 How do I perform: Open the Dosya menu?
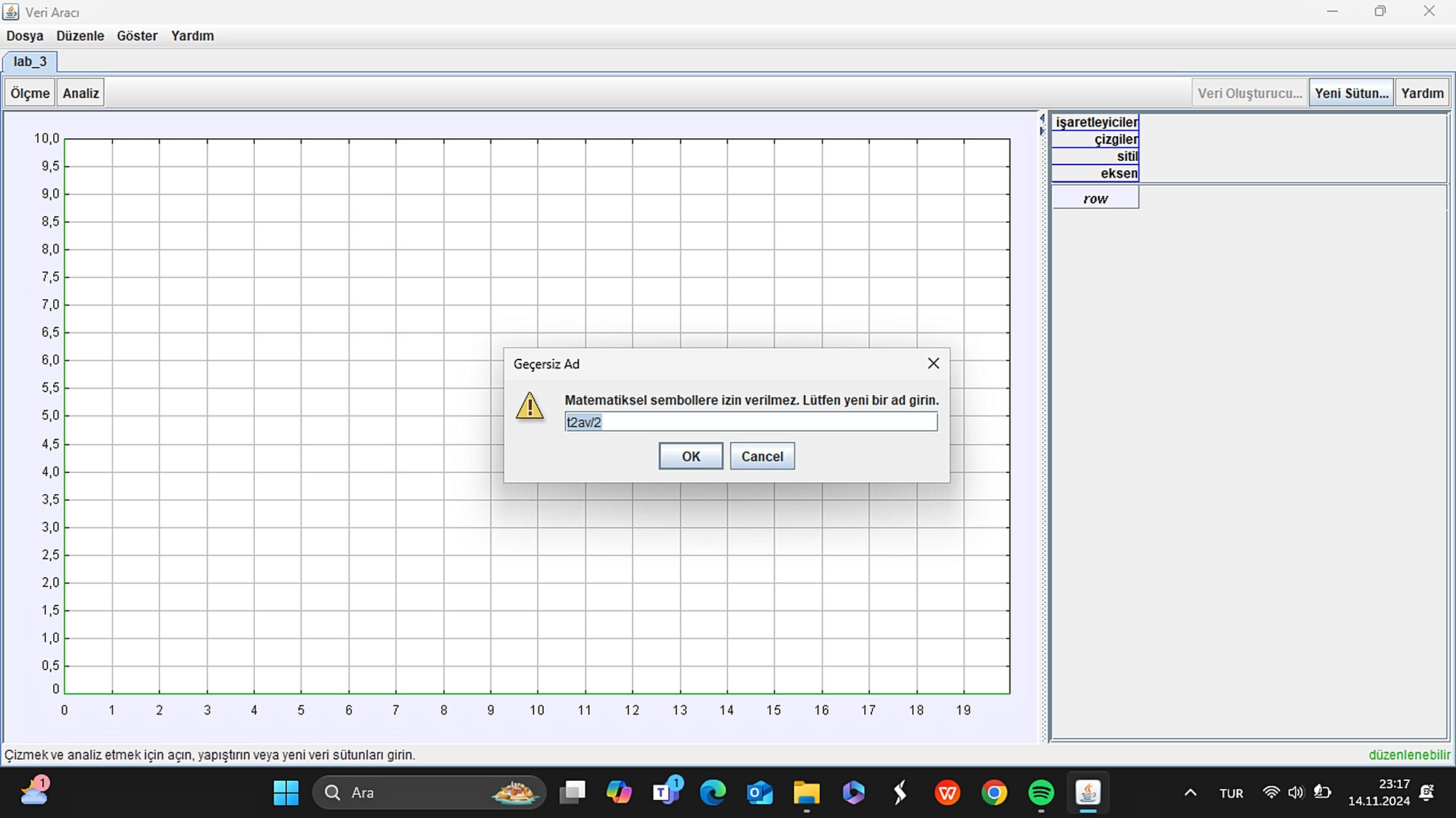pyautogui.click(x=25, y=36)
